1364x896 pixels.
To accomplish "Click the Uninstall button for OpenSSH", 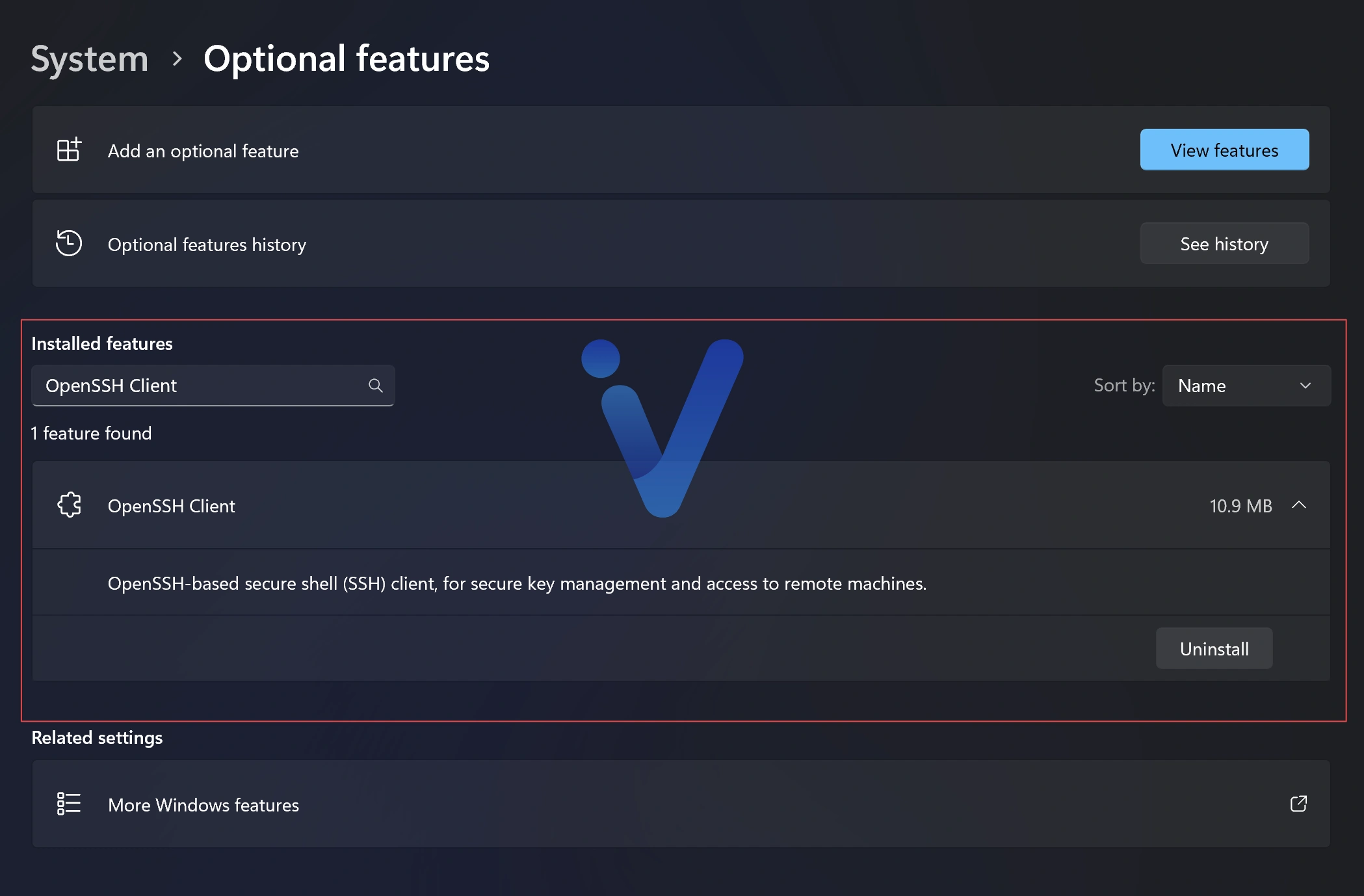I will tap(1214, 648).
